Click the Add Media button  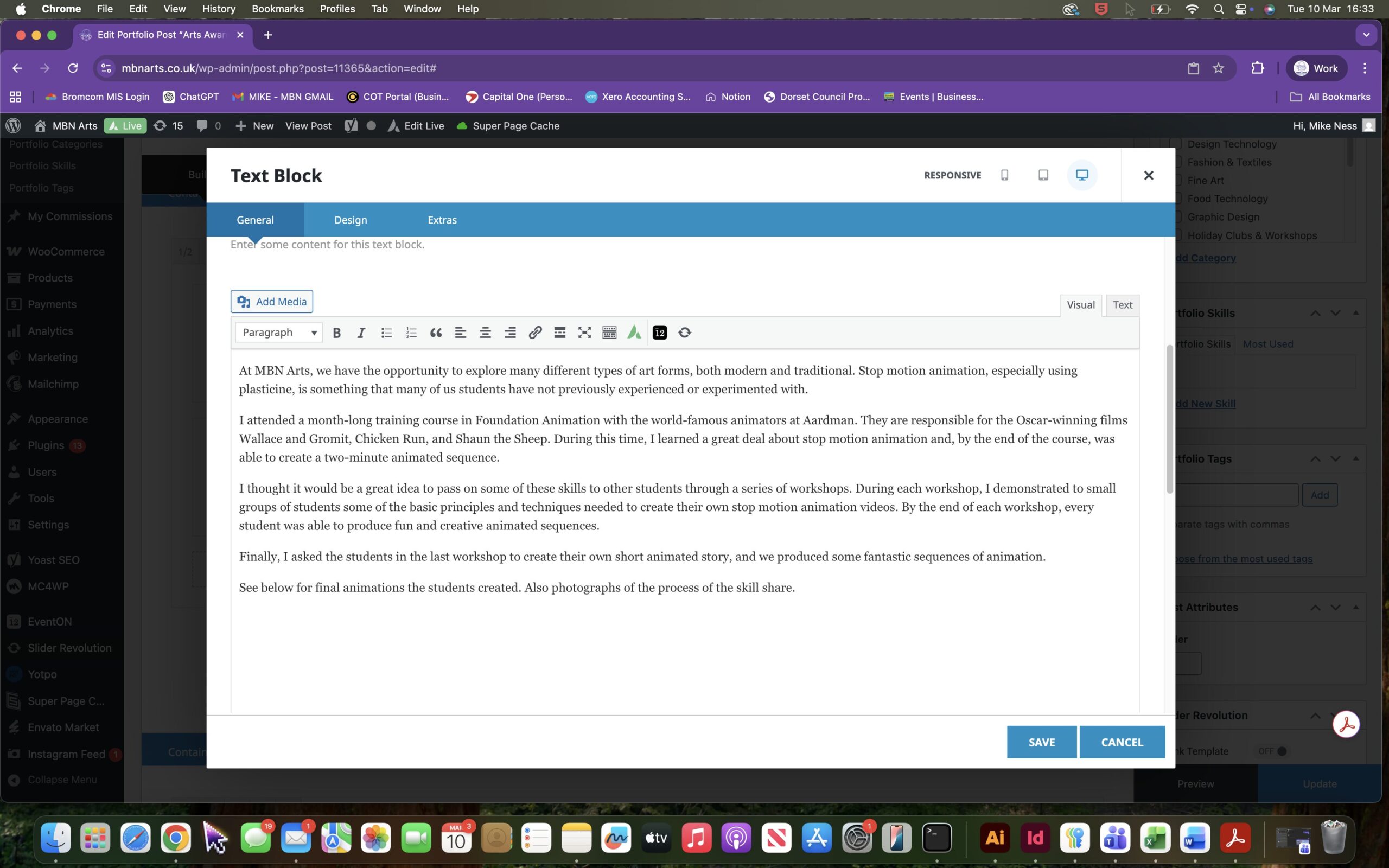tap(271, 302)
